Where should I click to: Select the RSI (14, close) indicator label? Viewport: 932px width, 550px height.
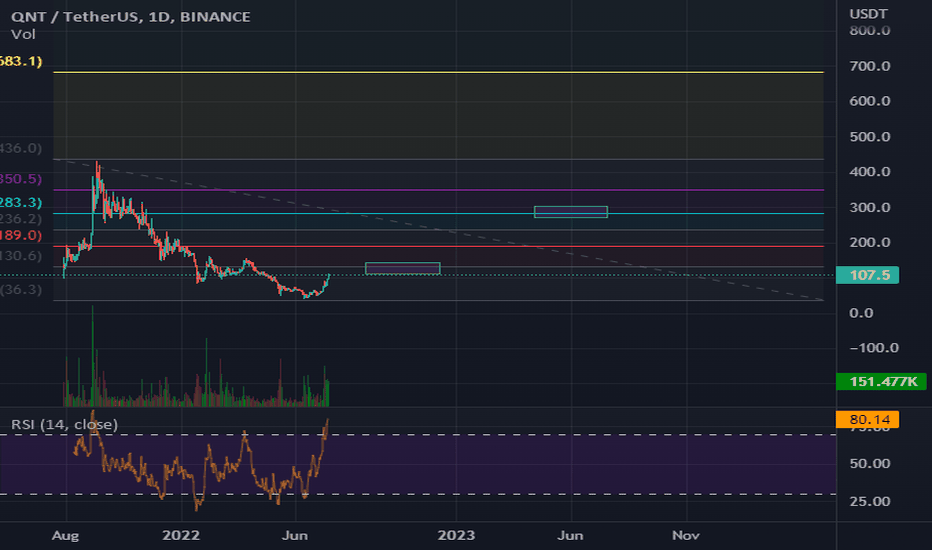[x=64, y=424]
